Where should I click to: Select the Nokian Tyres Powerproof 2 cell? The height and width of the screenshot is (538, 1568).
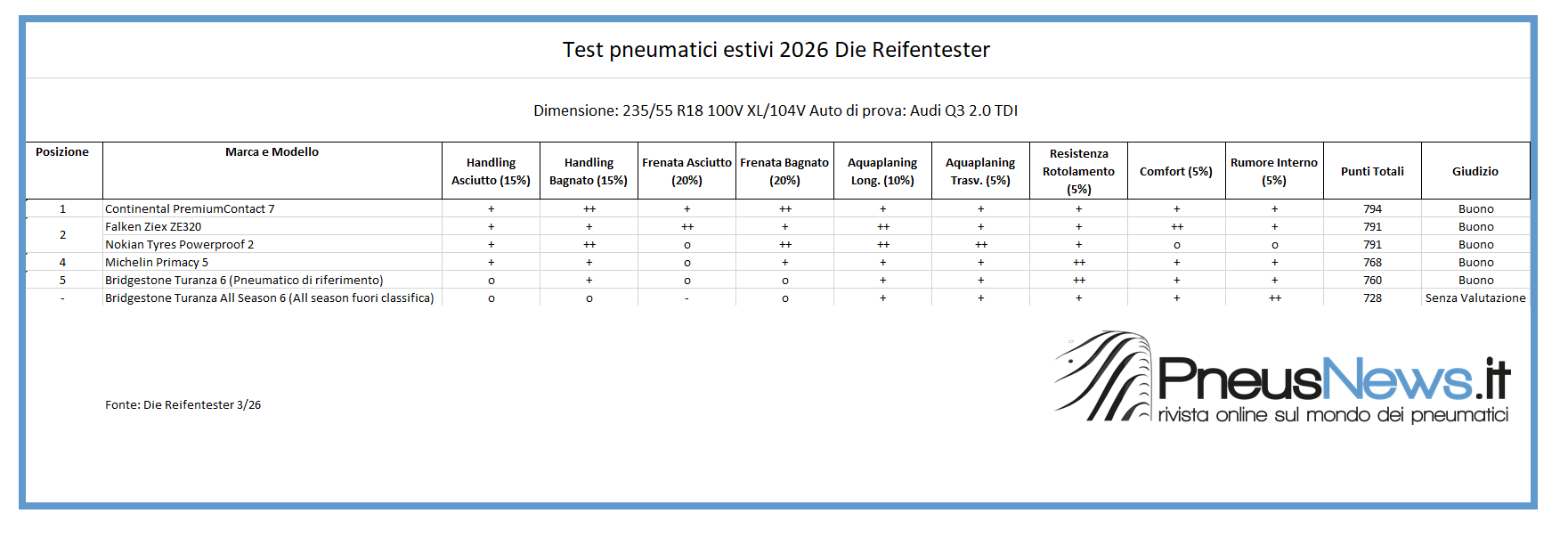pos(179,245)
